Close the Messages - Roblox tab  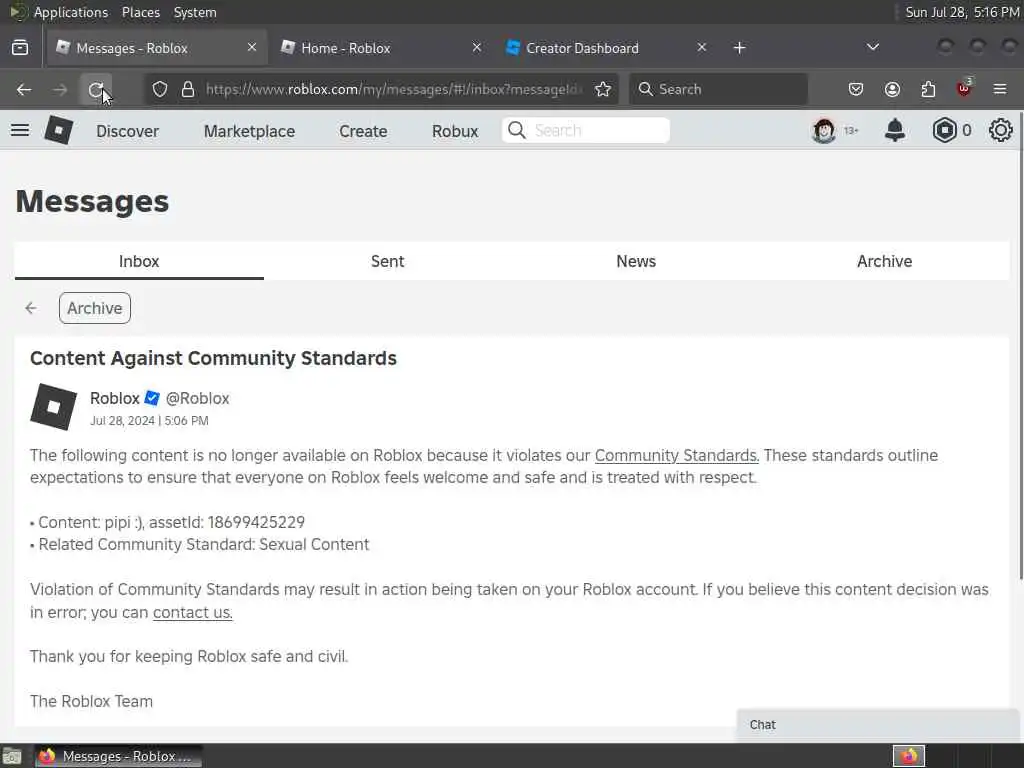[252, 47]
